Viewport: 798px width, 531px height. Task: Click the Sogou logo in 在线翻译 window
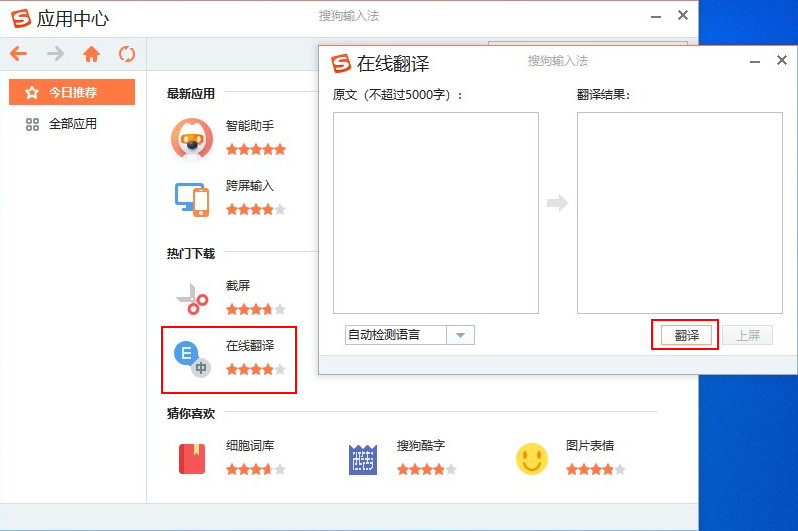tap(340, 64)
